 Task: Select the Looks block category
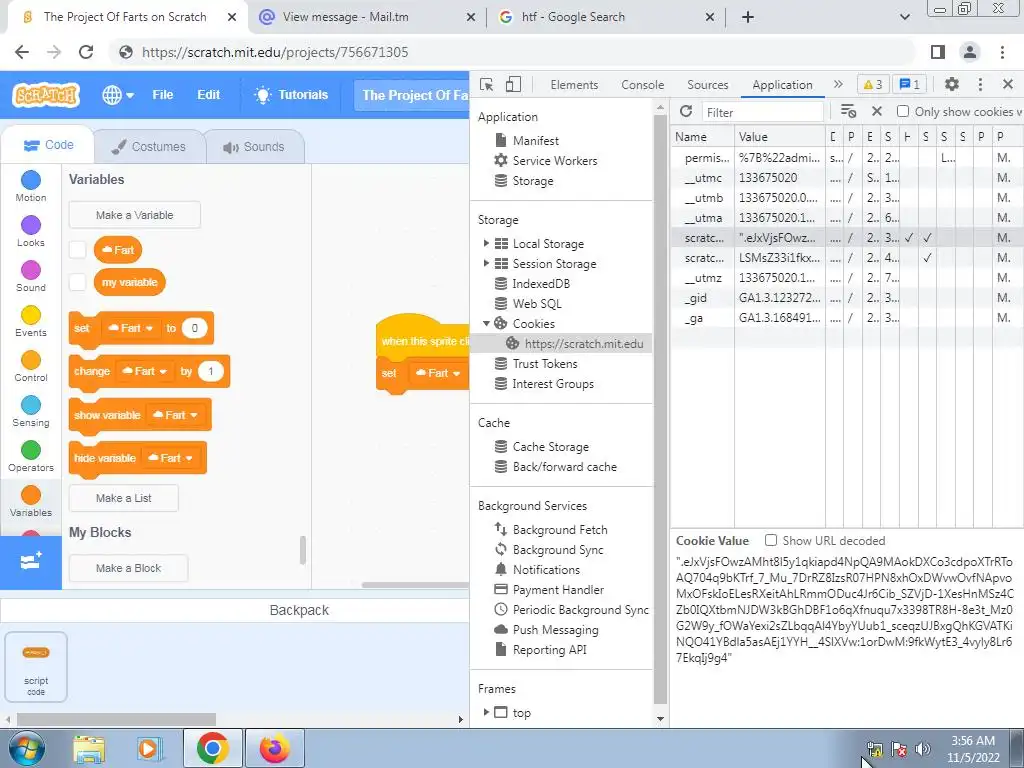31,231
